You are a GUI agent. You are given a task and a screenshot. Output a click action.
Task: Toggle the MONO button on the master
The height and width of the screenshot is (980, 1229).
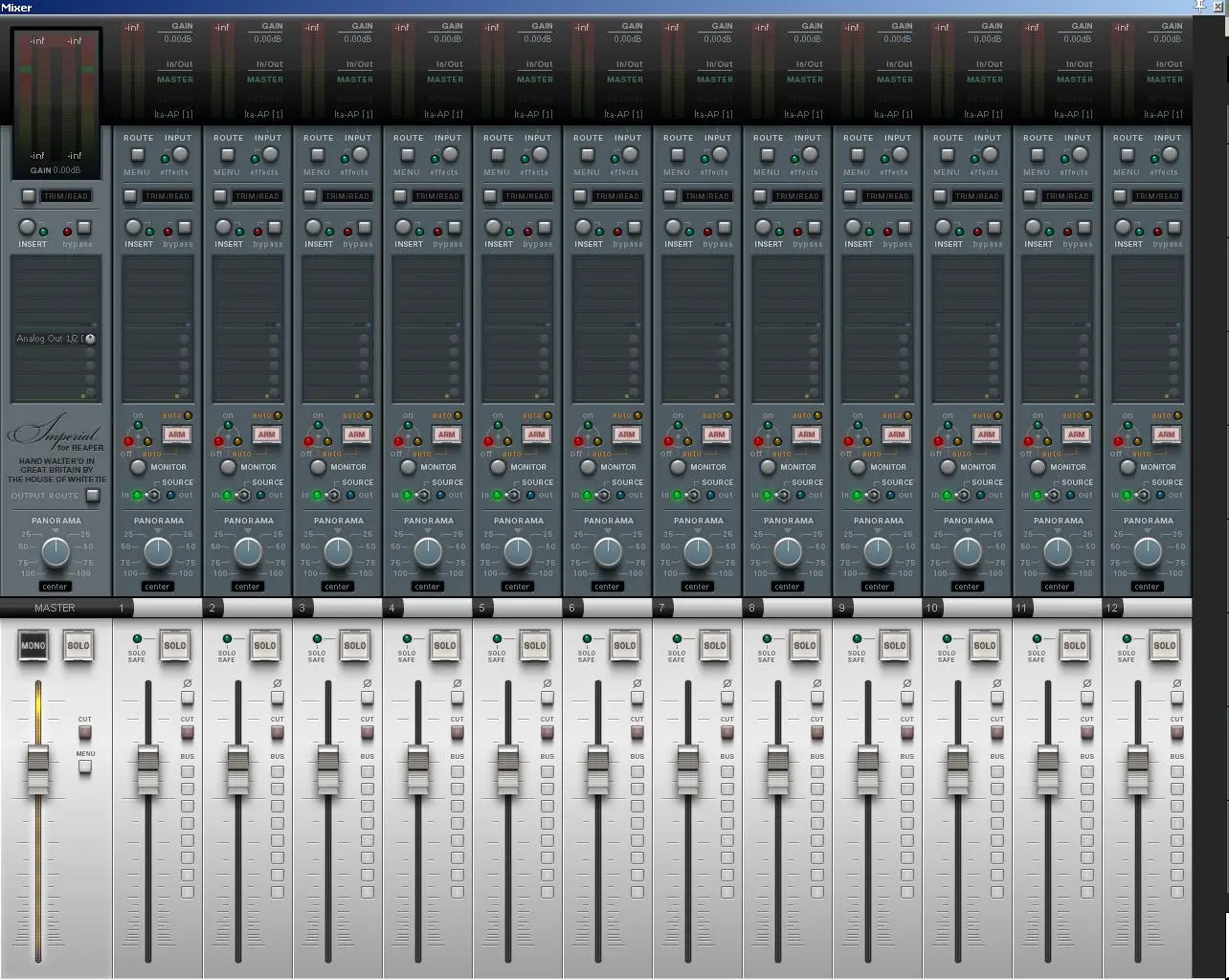click(x=34, y=646)
